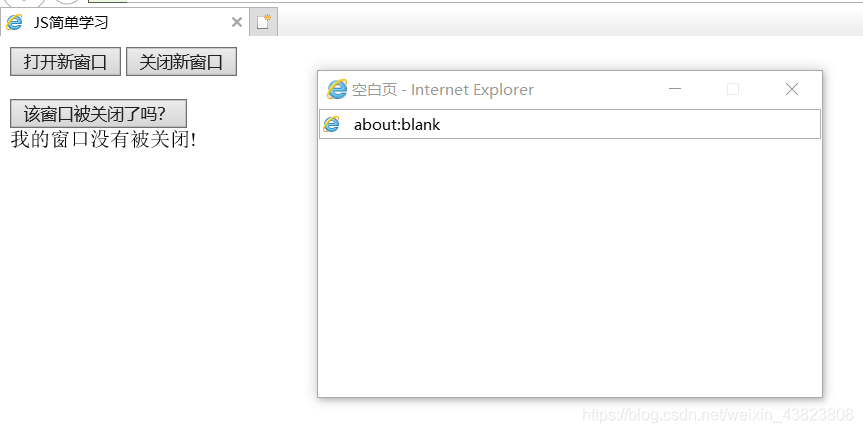Viewport: 863px width, 433px height.
Task: Click the 我的窗口没有被关闭! result text
Action: tap(103, 139)
